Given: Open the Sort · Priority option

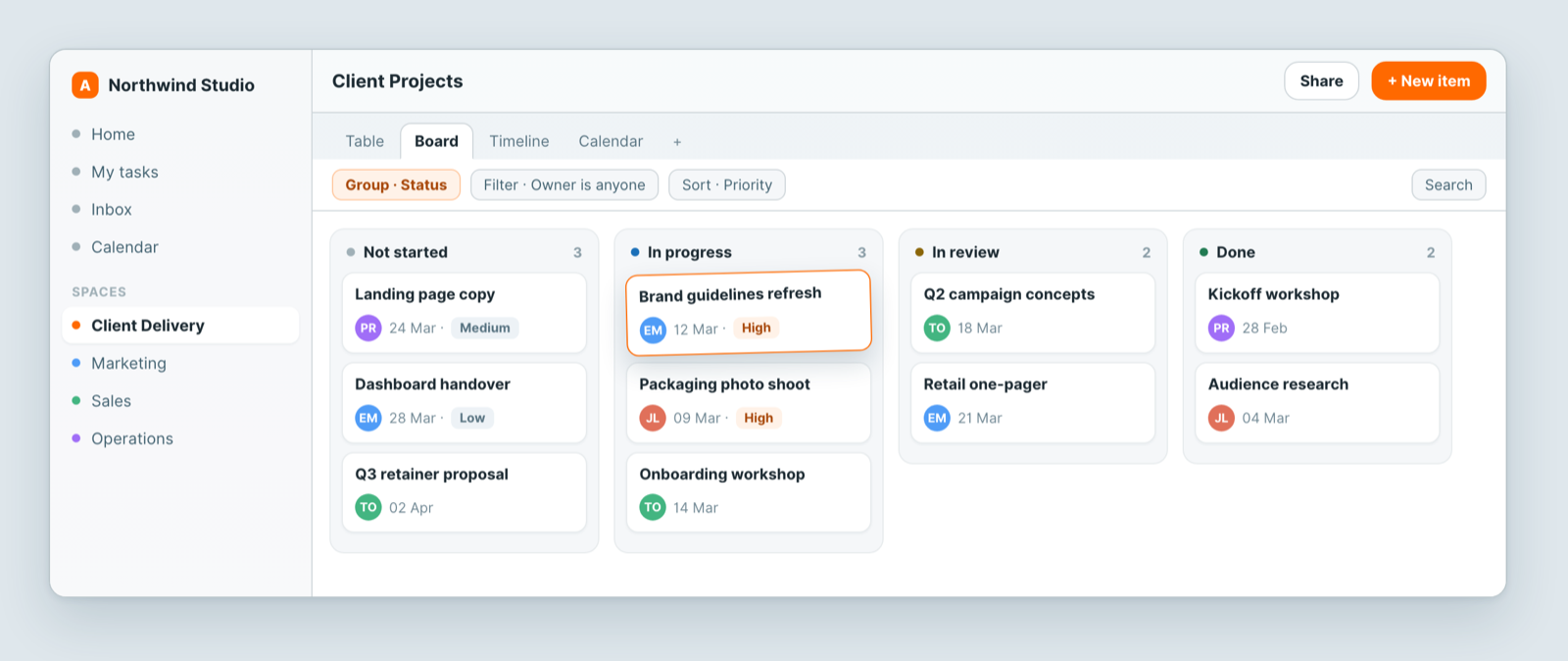Looking at the screenshot, I should 727,185.
